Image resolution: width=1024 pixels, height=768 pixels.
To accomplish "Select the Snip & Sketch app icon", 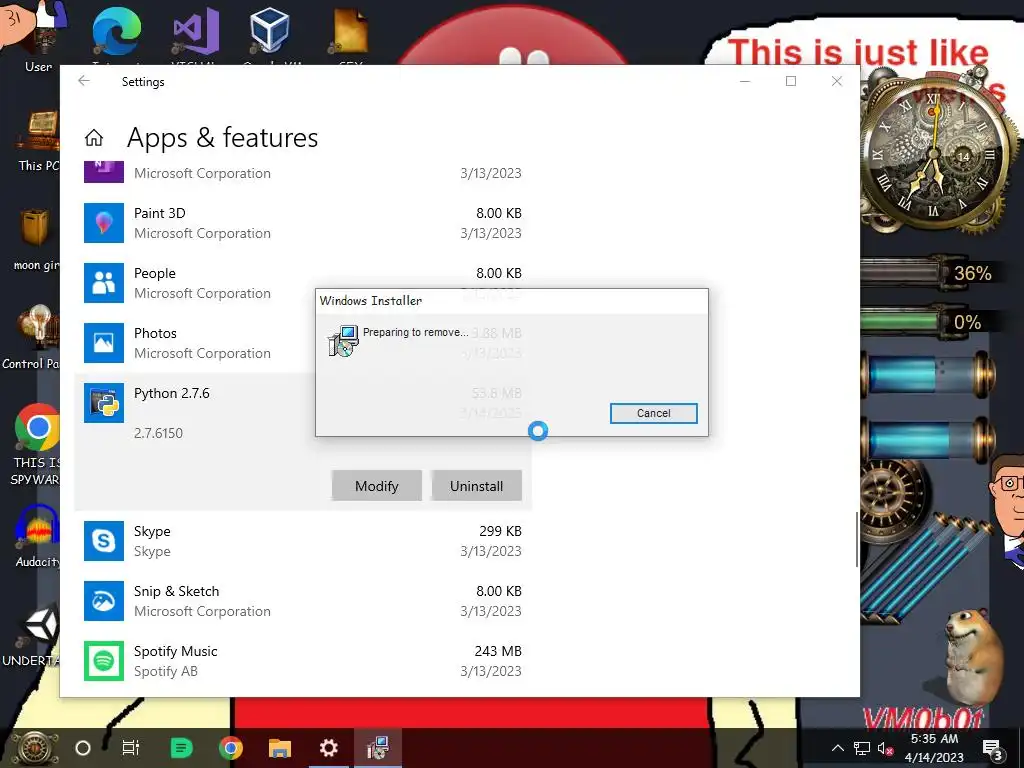I will [x=104, y=601].
